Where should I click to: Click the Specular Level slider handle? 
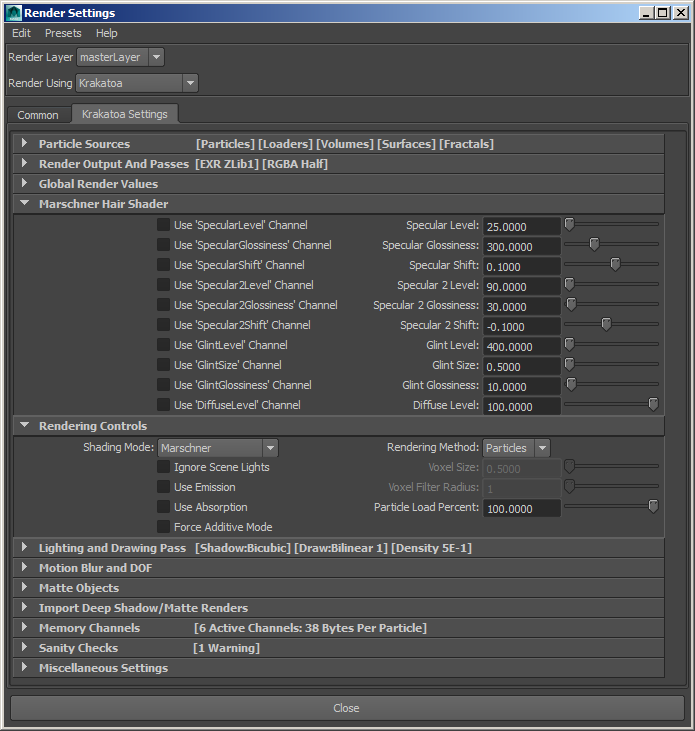click(x=569, y=224)
